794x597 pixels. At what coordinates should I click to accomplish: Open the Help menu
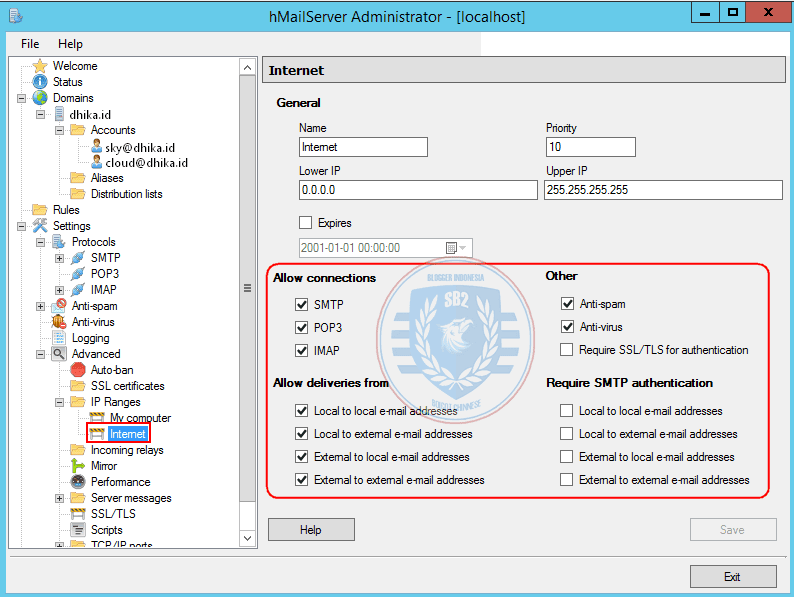coord(70,44)
